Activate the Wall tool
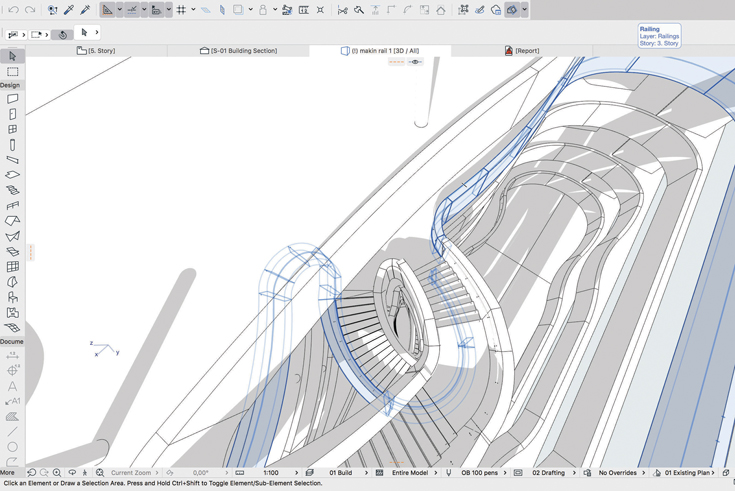The image size is (735, 491). click(x=12, y=99)
